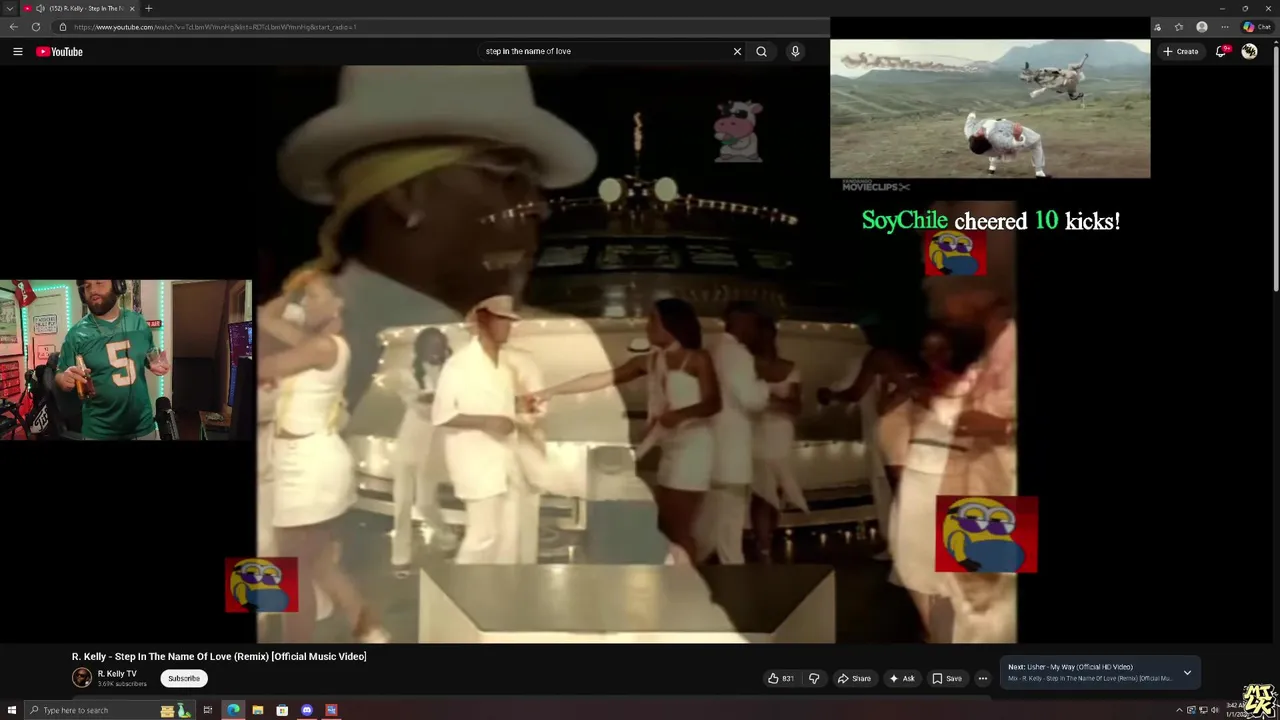Open YouTube notifications bell
1280x720 pixels.
point(1221,51)
